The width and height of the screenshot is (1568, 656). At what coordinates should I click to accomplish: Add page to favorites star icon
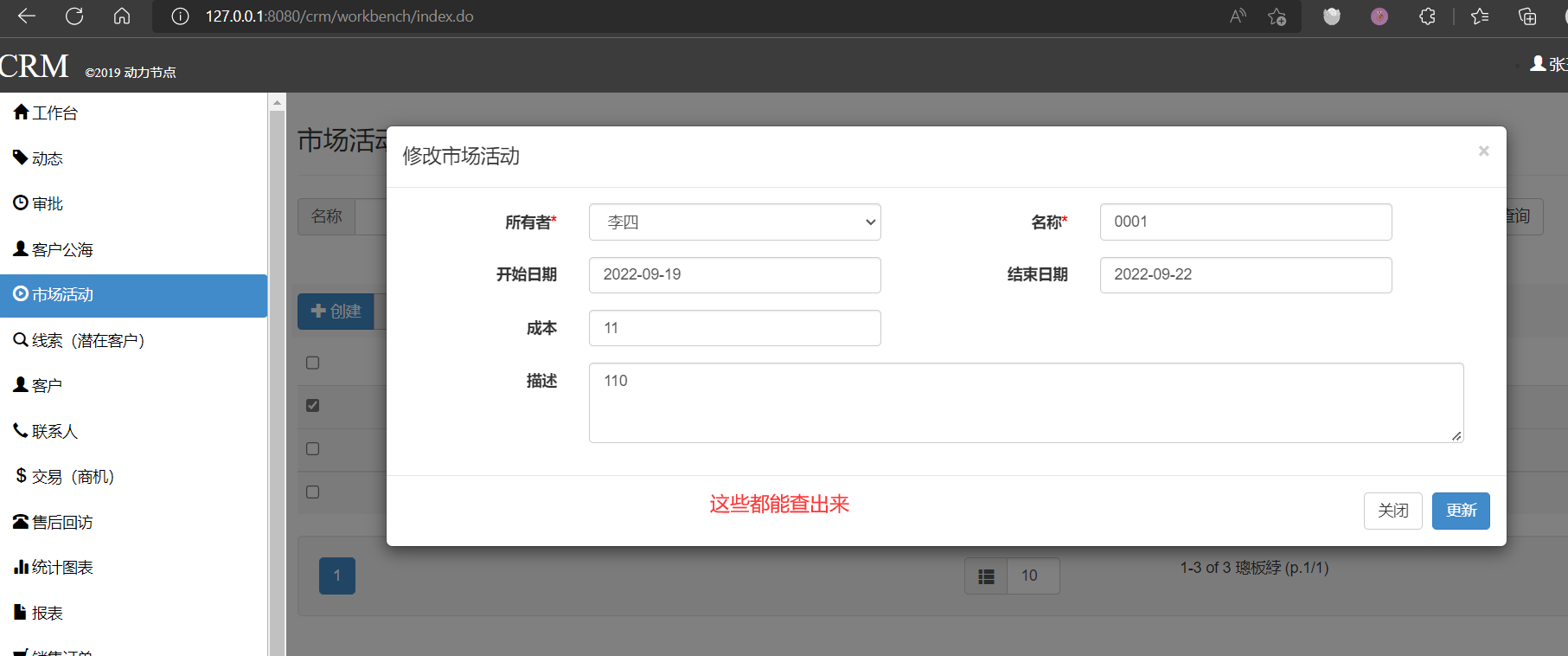tap(1277, 16)
